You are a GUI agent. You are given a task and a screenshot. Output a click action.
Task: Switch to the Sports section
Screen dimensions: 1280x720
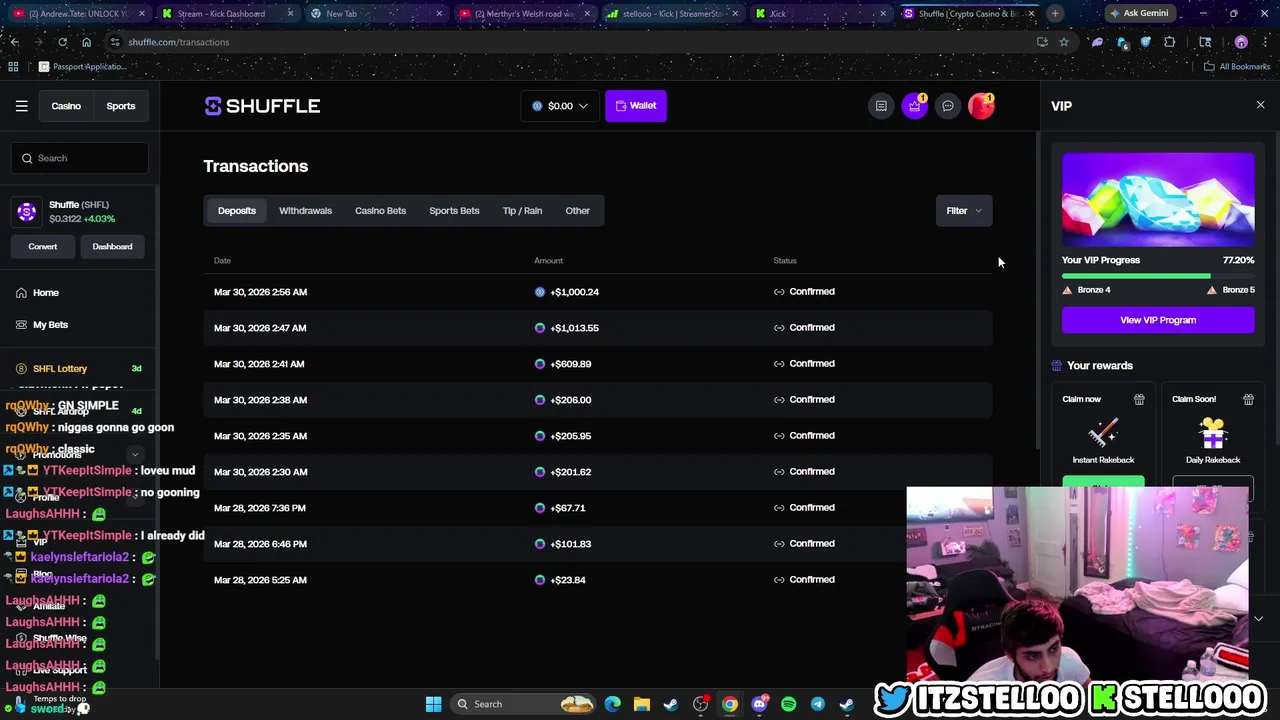121,106
